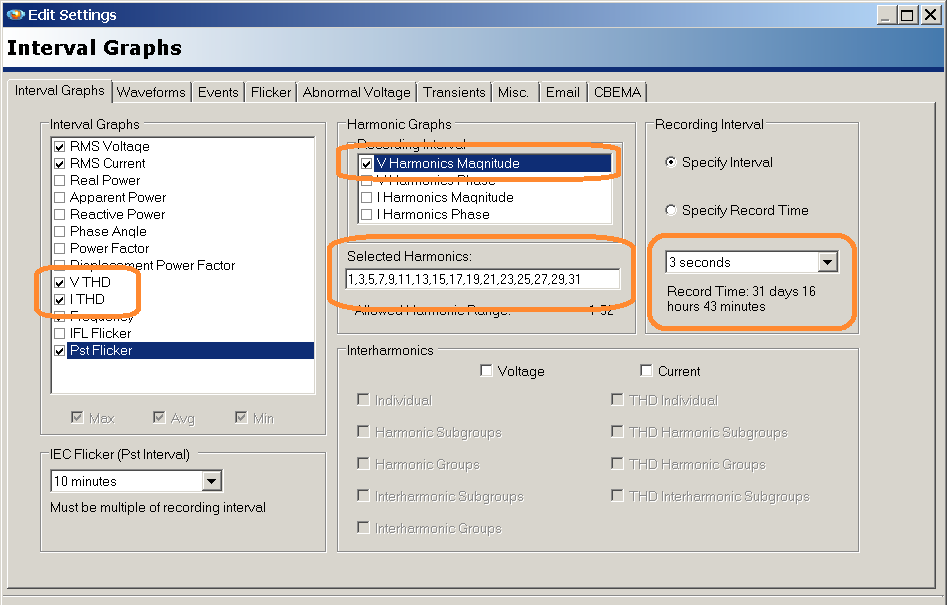947x605 pixels.
Task: Open the Flicker settings tab
Action: (270, 91)
